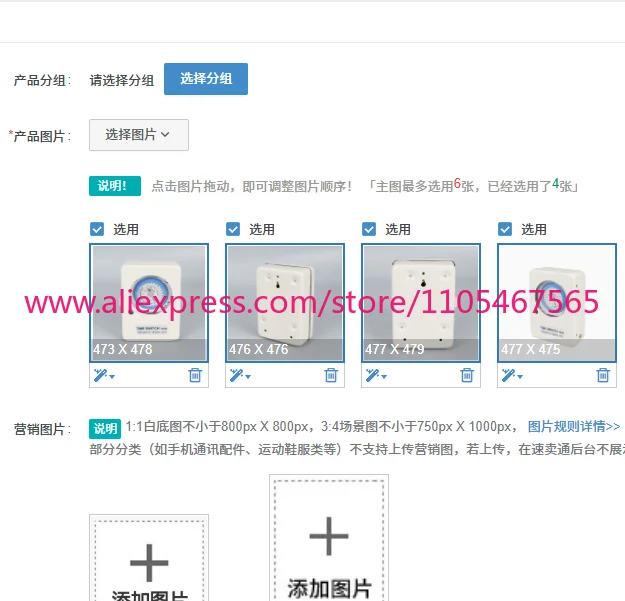Uncheck 选用 for the 477 X 475 image

click(505, 229)
